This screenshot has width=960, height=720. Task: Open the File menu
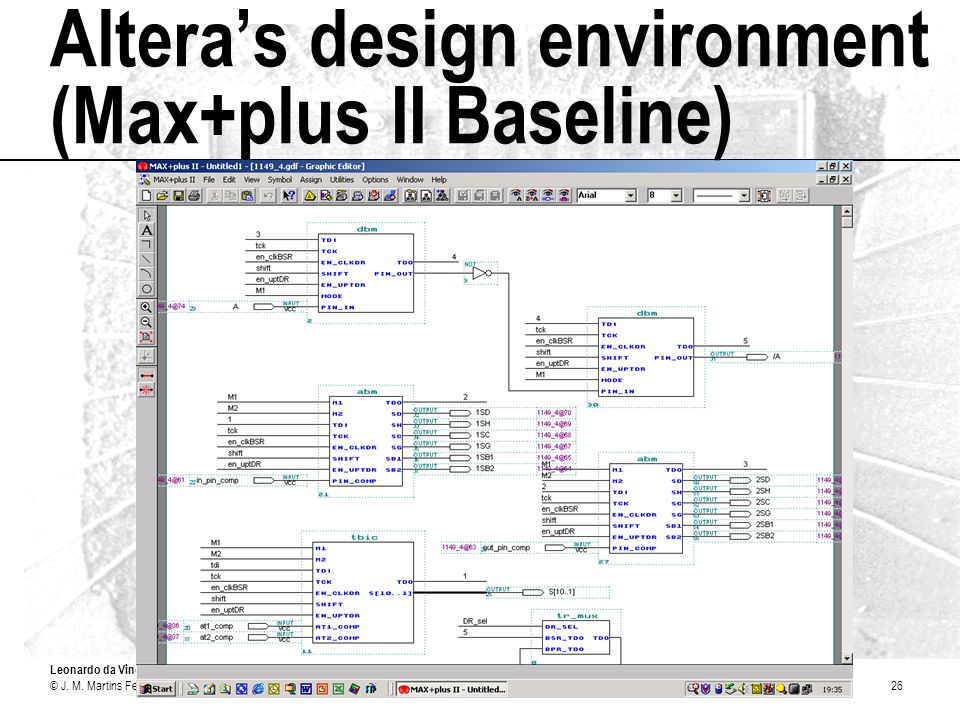click(x=209, y=180)
